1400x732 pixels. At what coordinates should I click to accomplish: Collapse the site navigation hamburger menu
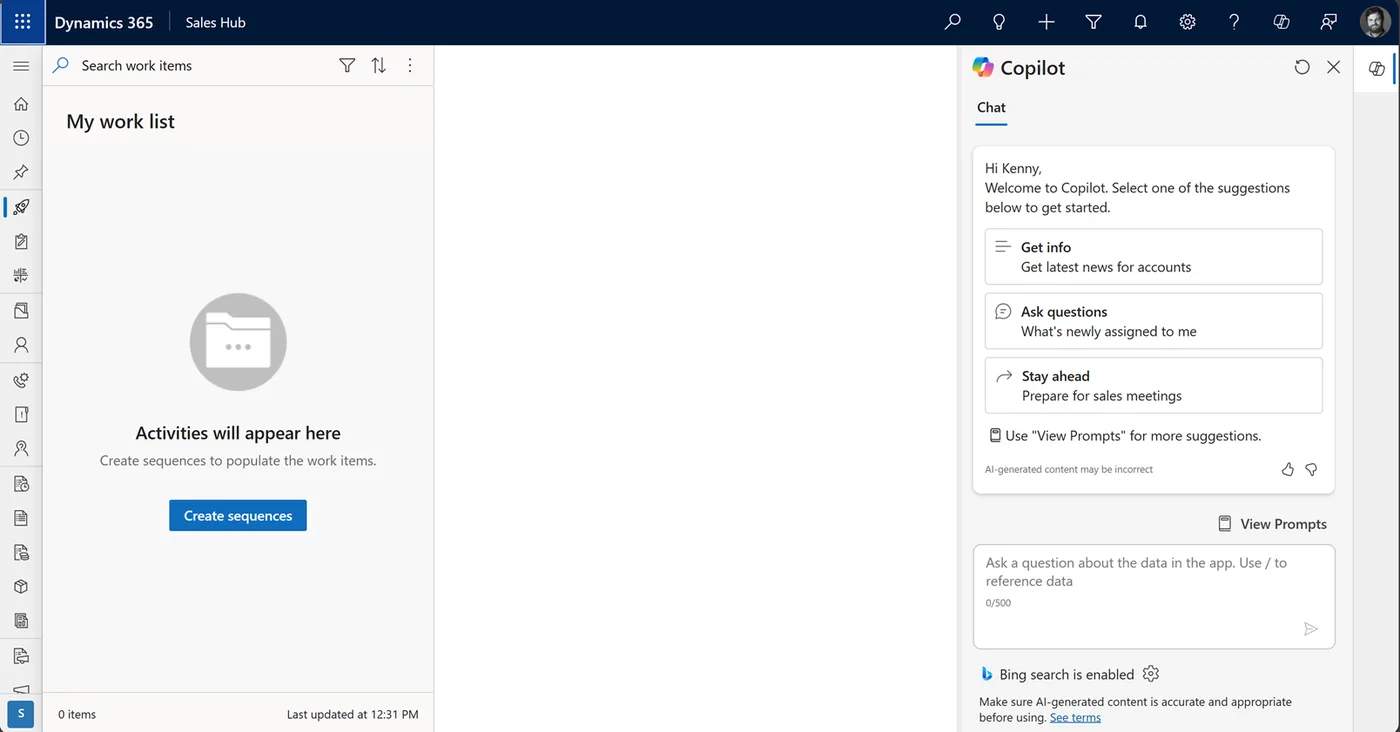pyautogui.click(x=21, y=66)
